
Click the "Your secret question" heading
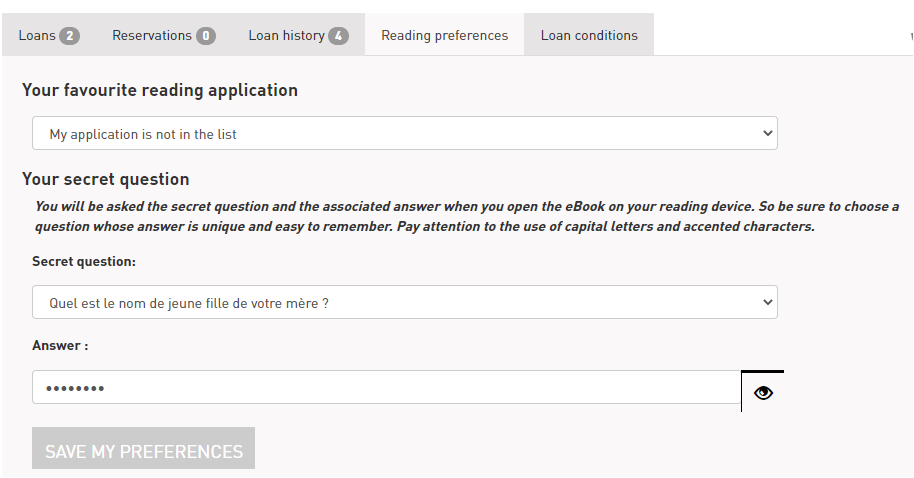(106, 179)
